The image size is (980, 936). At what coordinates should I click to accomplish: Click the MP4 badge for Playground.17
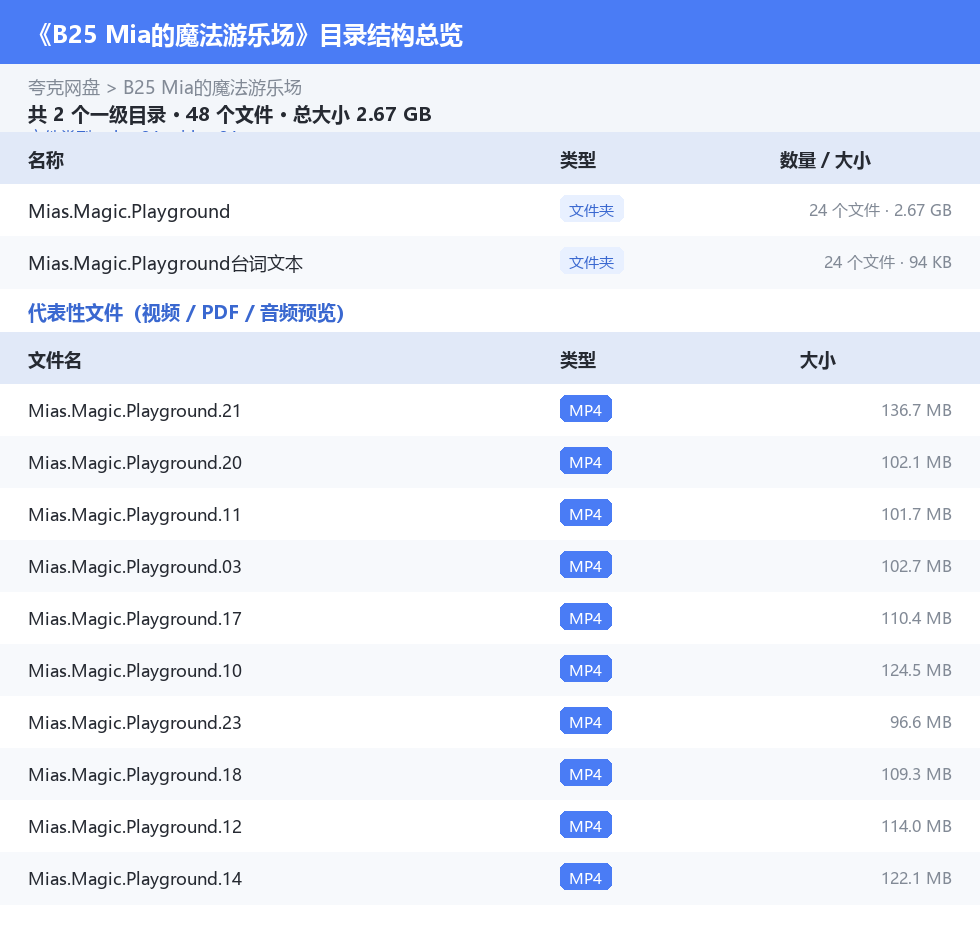[586, 617]
